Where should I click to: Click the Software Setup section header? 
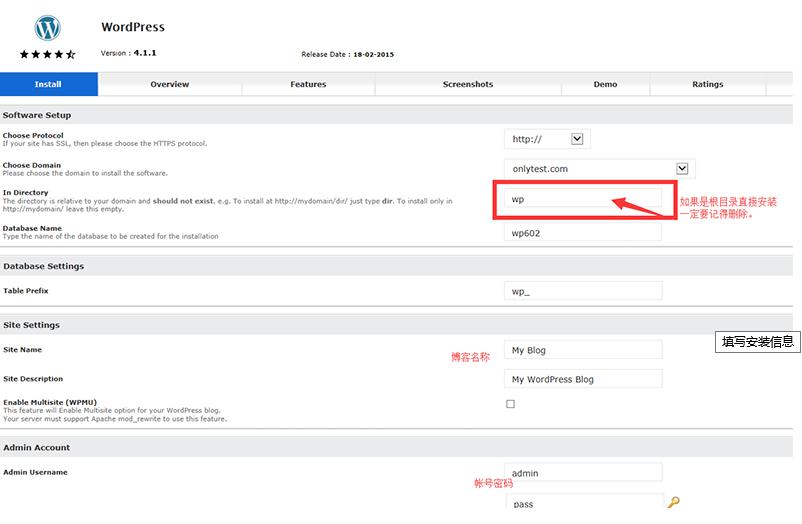click(396, 115)
